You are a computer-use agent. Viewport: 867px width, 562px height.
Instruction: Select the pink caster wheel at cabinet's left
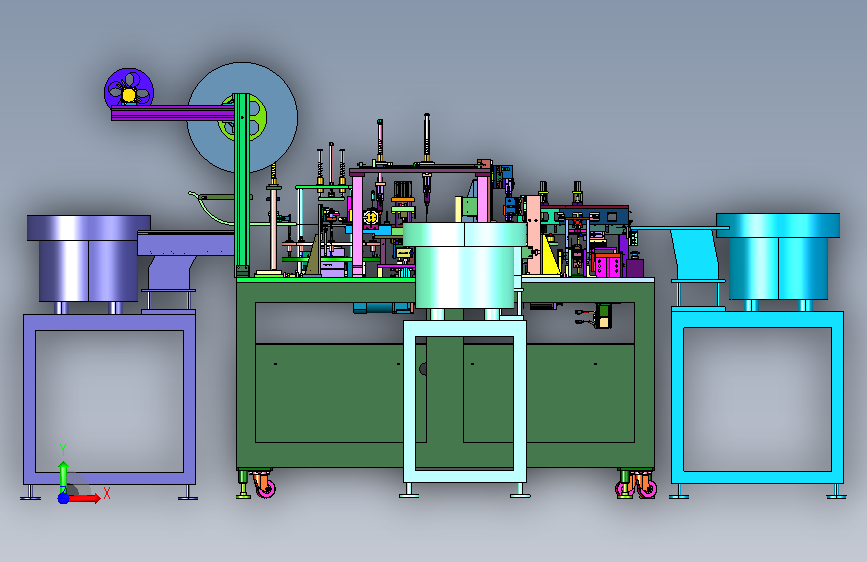266,487
